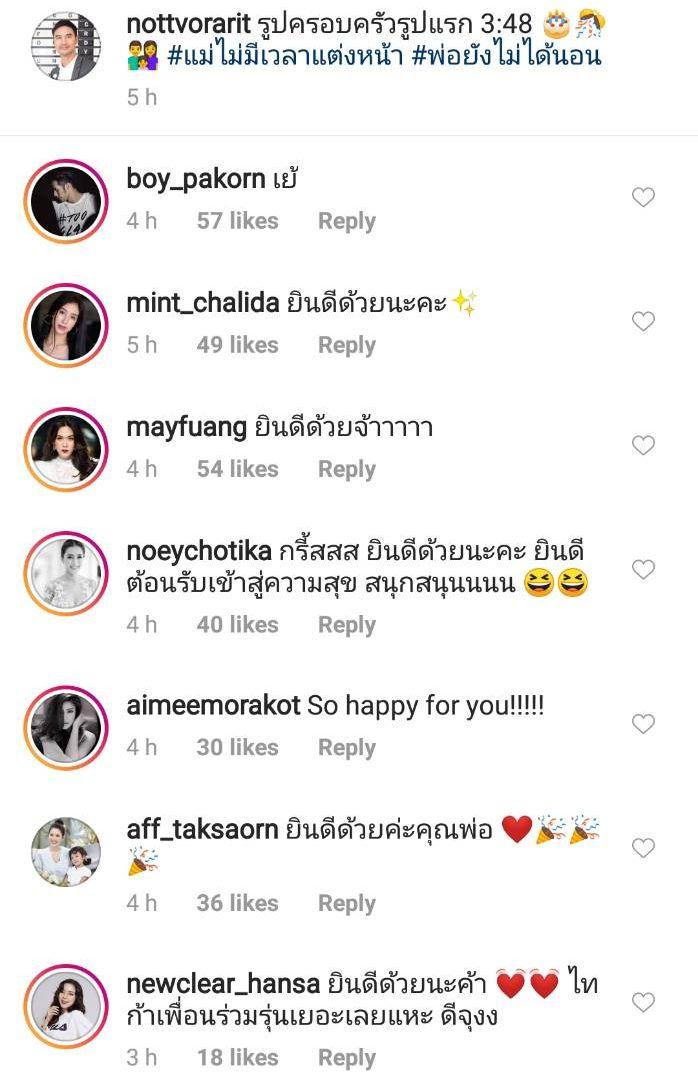Tap the heart beside aff_taksaorn's comment
698x1077 pixels.
tap(643, 848)
